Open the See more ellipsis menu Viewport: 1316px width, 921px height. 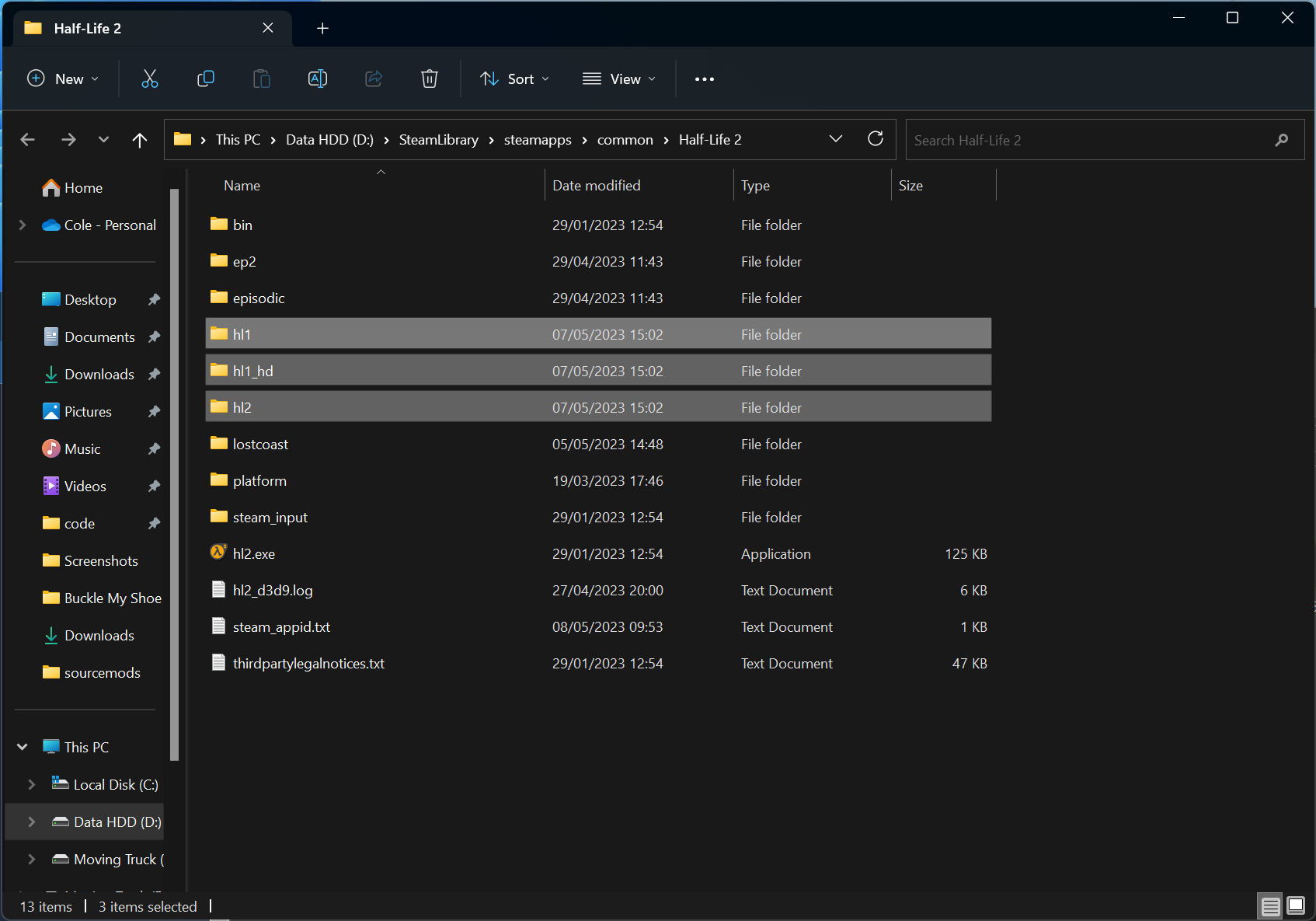pos(704,79)
